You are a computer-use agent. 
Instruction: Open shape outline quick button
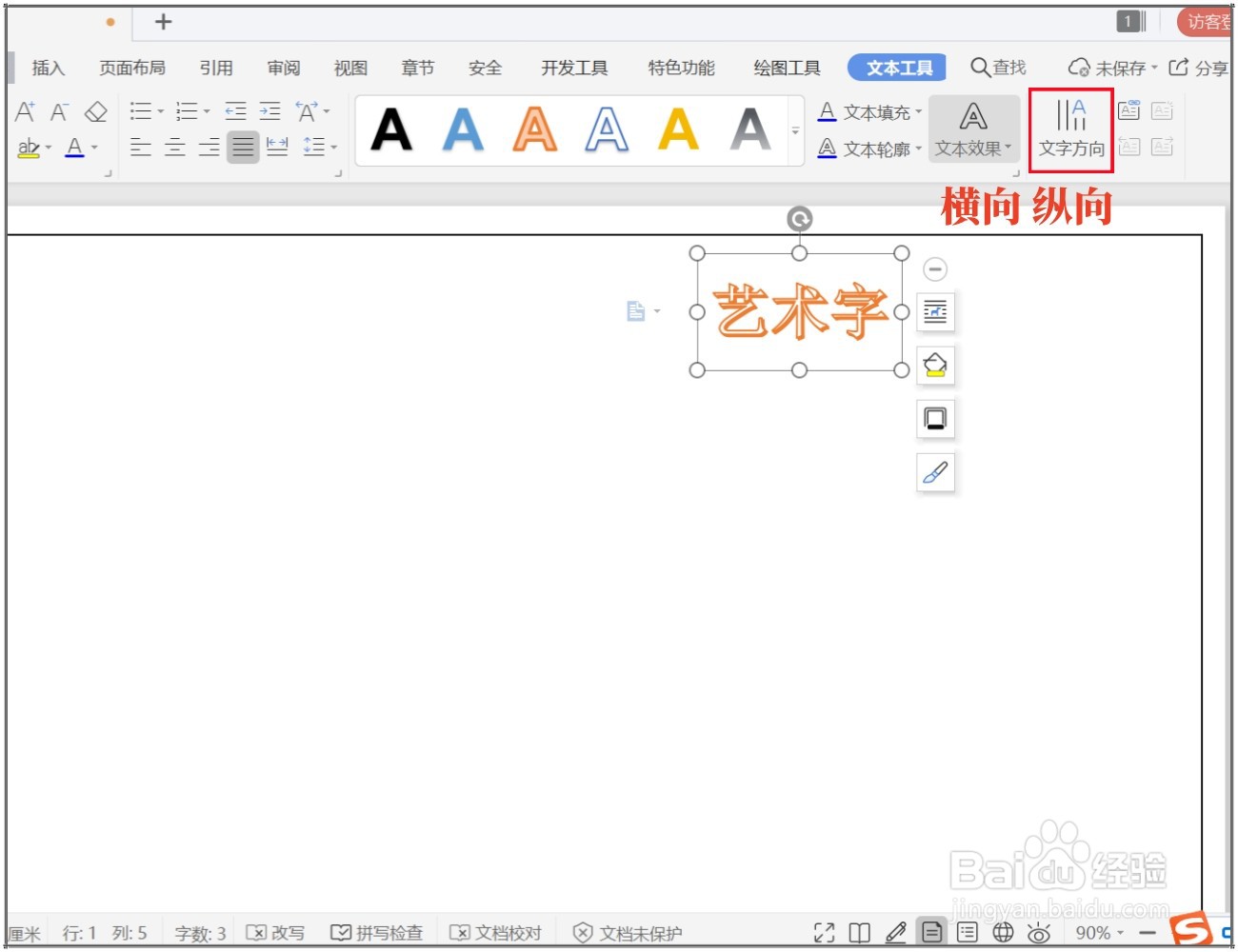[935, 418]
